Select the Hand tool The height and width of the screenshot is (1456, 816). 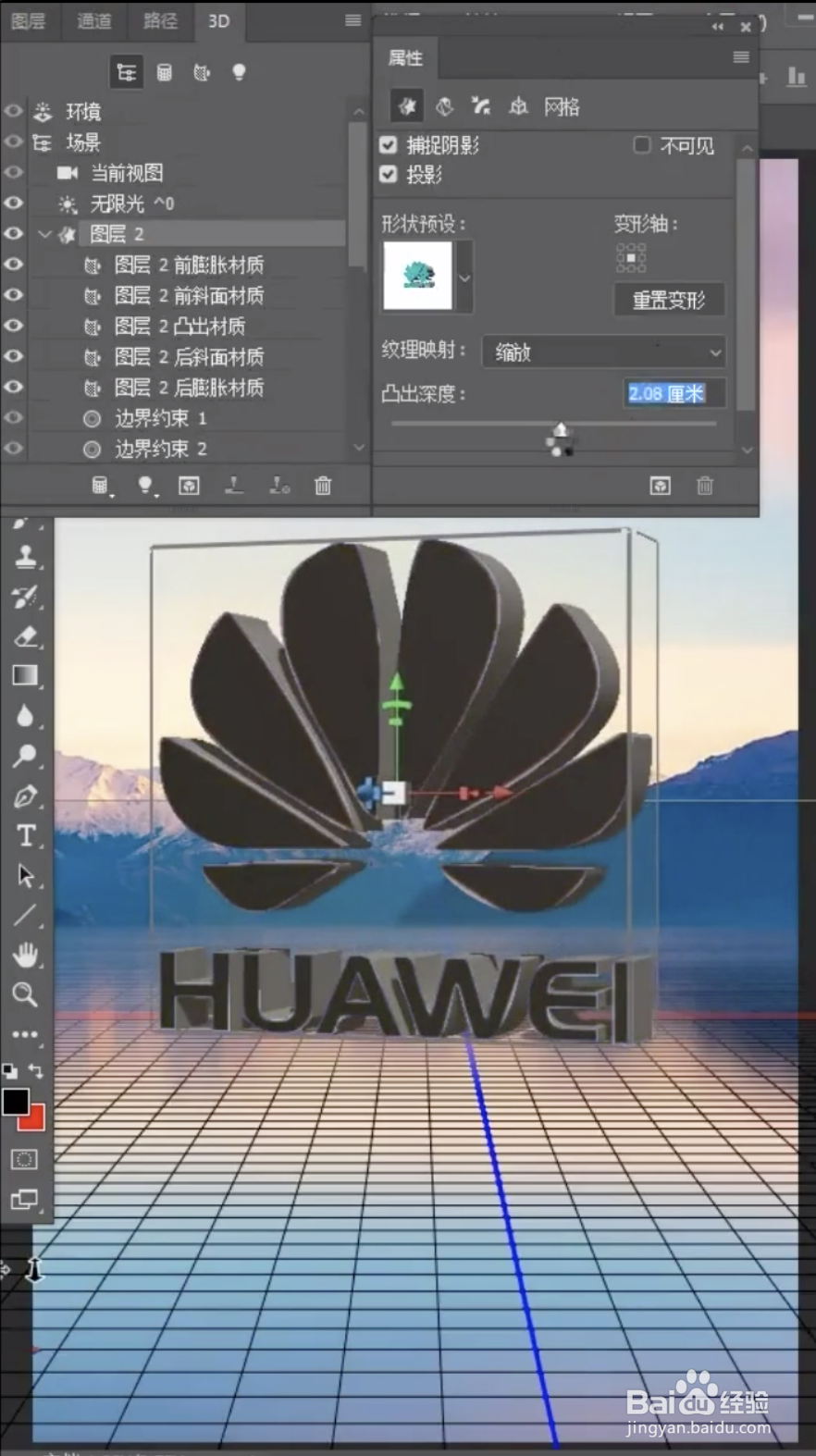pos(25,955)
